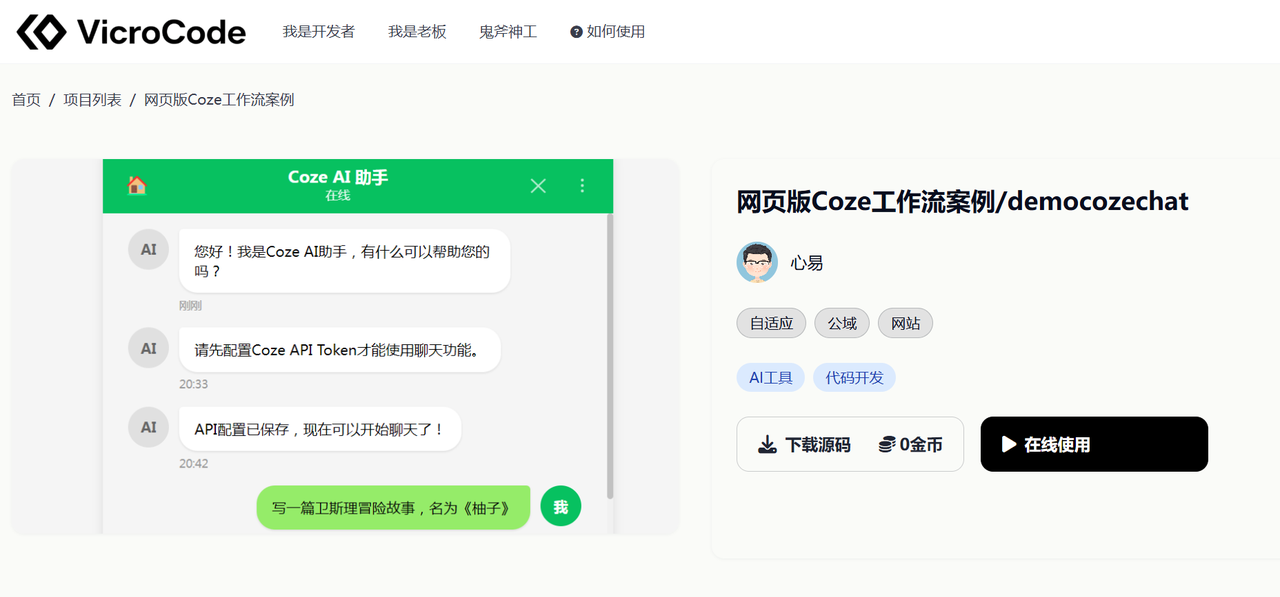This screenshot has height=597, width=1280.
Task: Click the download arrow icon on 下载源码
Action: click(767, 444)
